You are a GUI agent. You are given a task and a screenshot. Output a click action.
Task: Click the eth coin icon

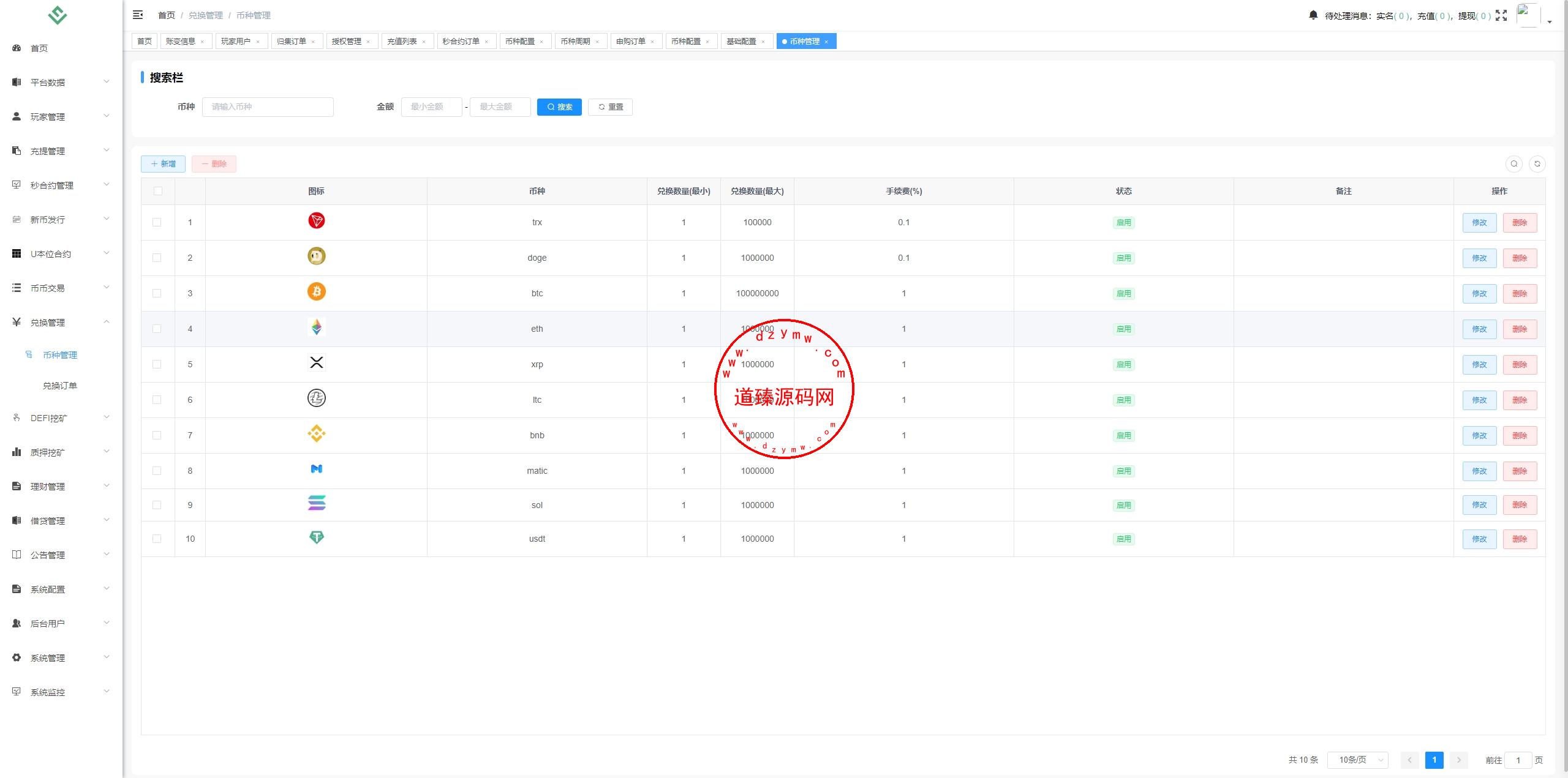[317, 327]
